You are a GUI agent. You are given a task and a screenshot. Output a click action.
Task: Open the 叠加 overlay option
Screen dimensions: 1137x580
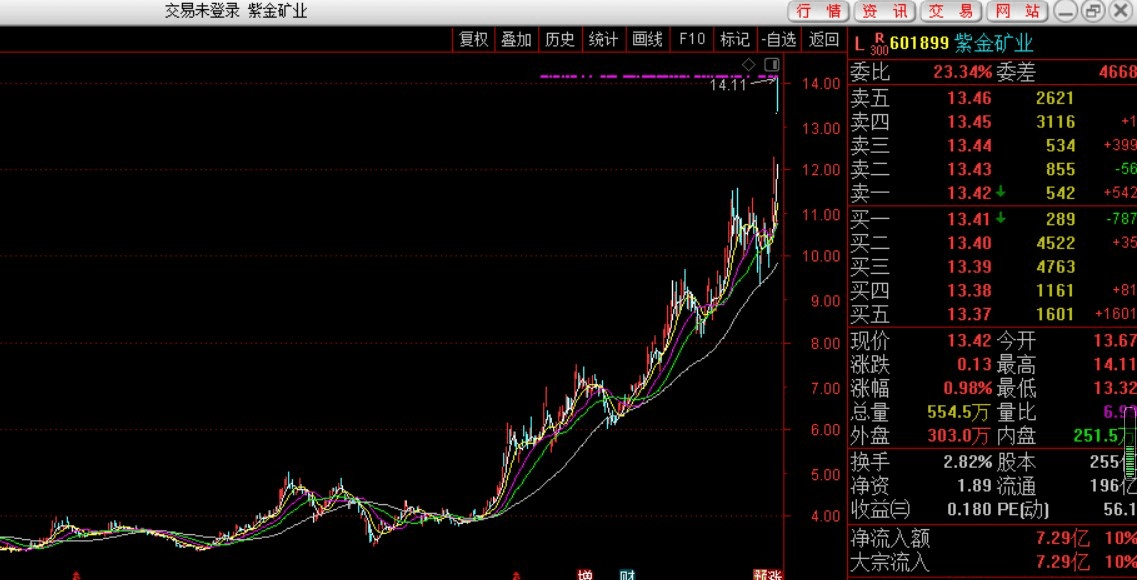[x=516, y=39]
